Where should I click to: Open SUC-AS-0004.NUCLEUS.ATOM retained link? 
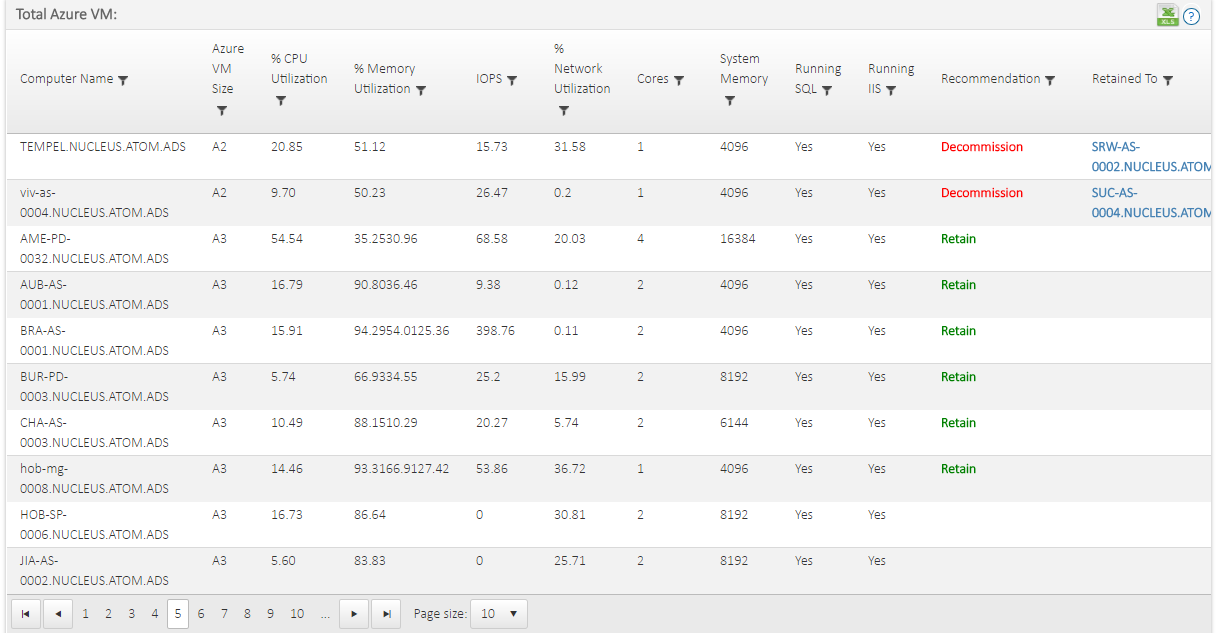(x=1152, y=203)
